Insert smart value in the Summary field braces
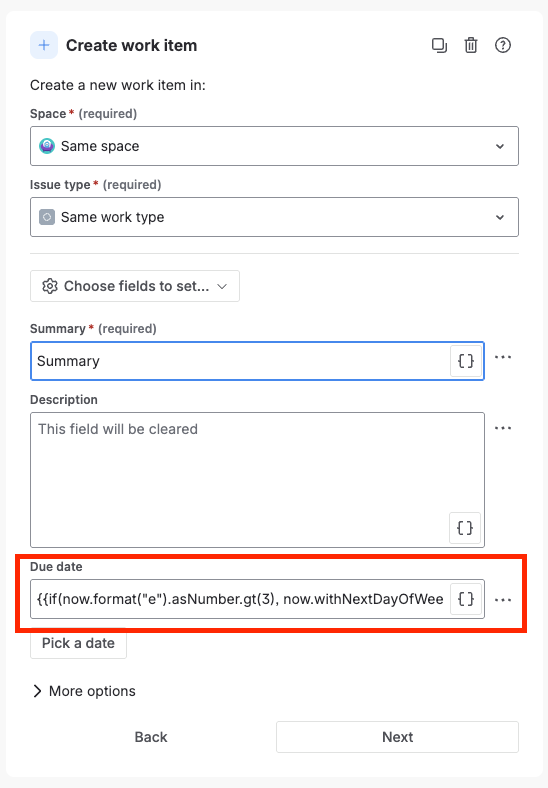548x788 pixels. point(466,361)
